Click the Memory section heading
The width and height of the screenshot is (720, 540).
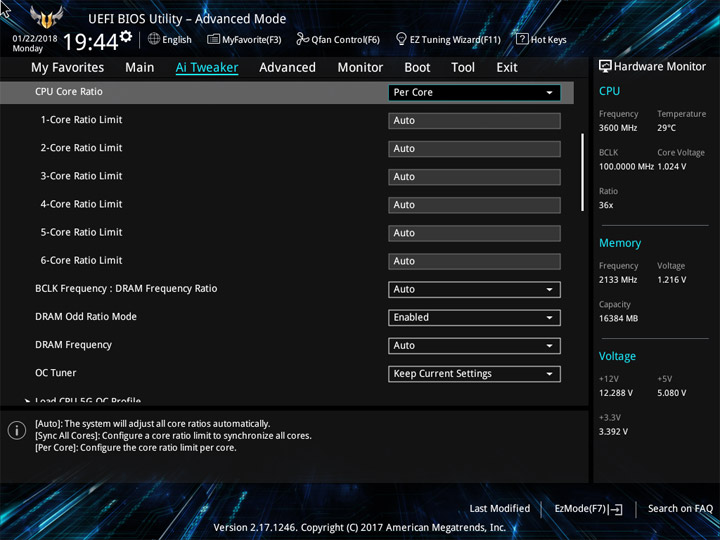point(620,243)
